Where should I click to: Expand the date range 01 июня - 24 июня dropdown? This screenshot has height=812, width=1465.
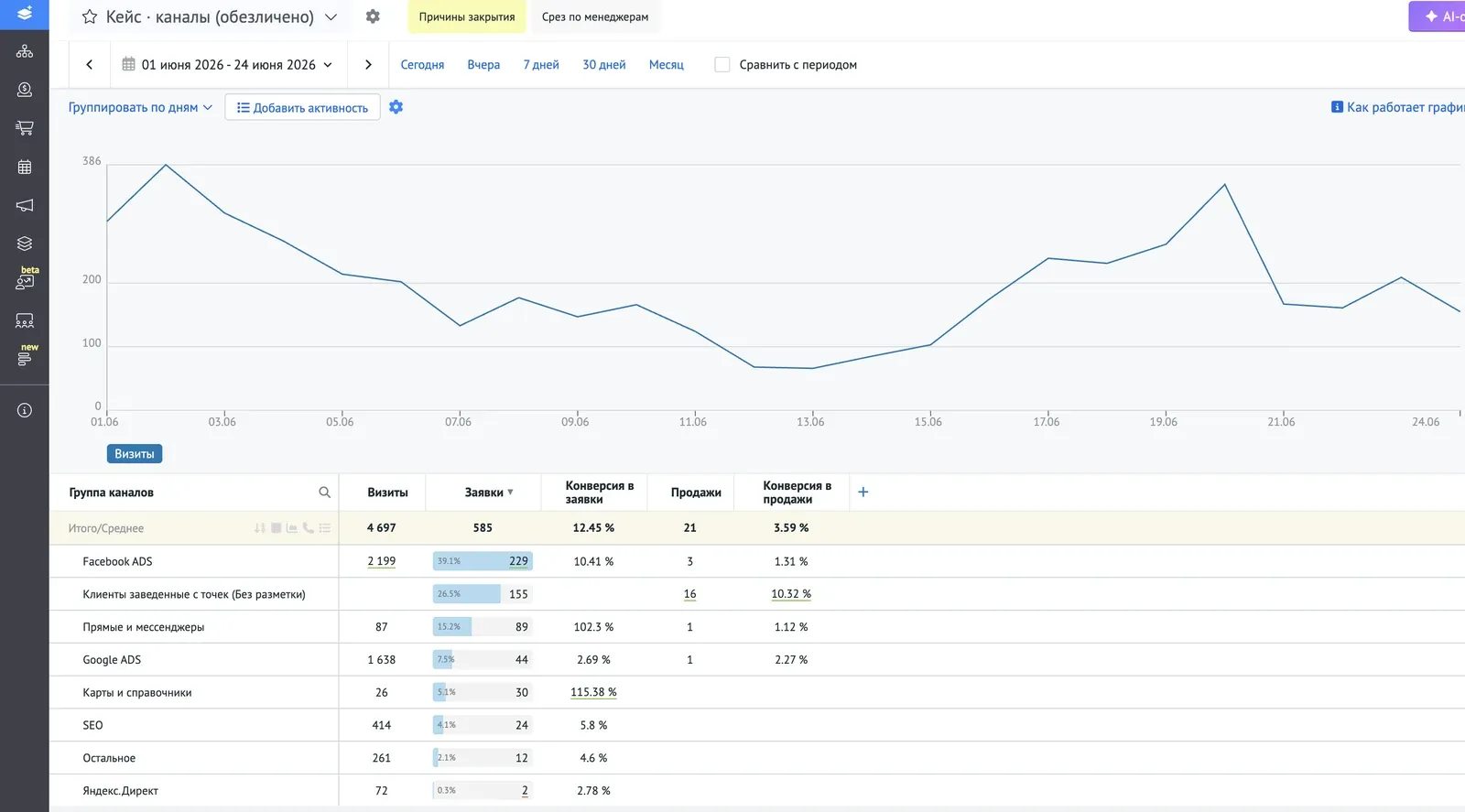point(227,65)
